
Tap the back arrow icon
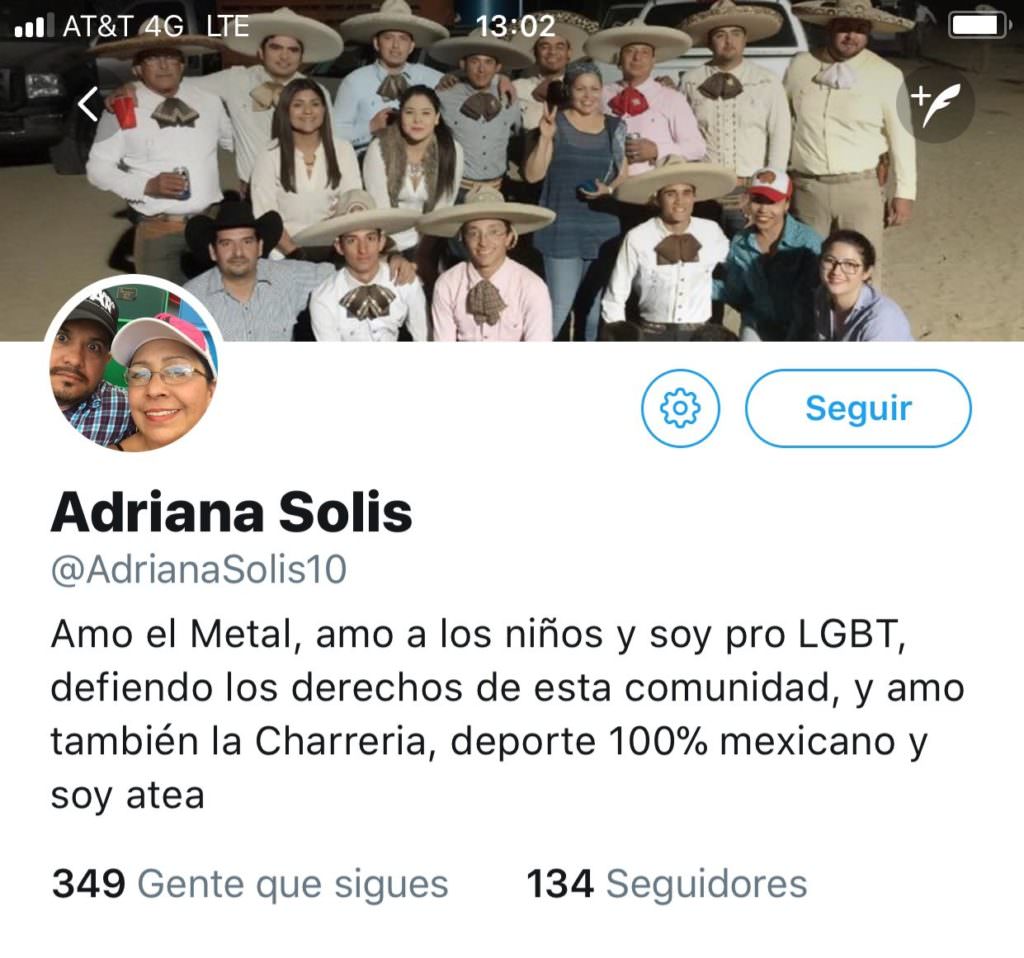(88, 104)
